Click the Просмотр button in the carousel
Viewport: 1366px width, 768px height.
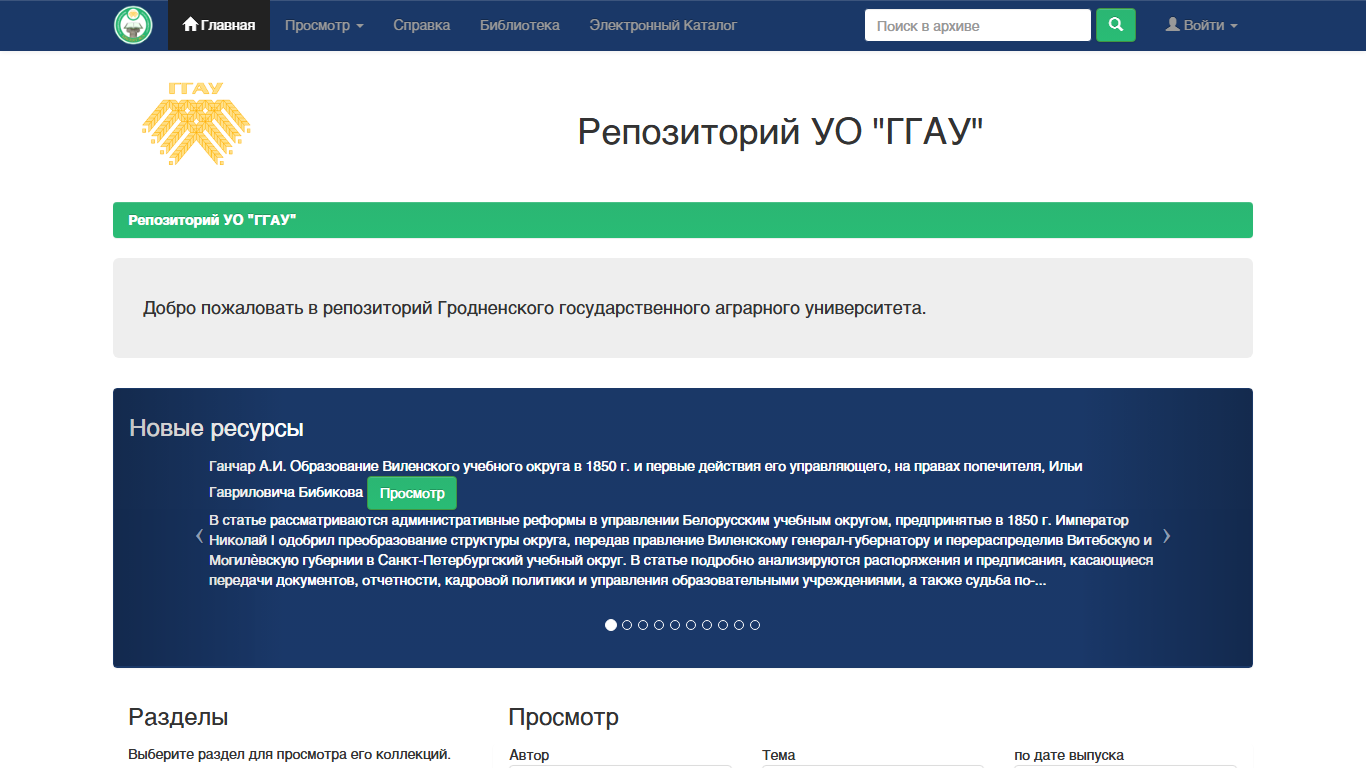coord(412,493)
